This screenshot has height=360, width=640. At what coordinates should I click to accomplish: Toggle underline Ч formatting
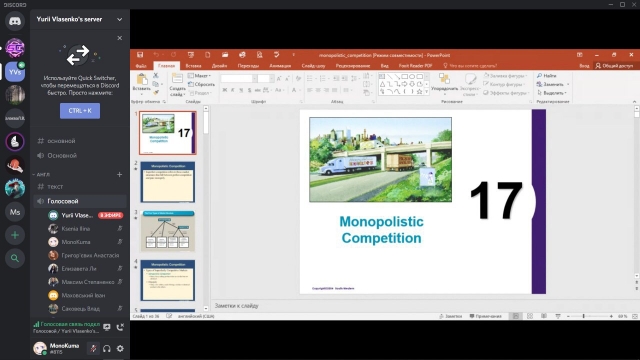[241, 90]
